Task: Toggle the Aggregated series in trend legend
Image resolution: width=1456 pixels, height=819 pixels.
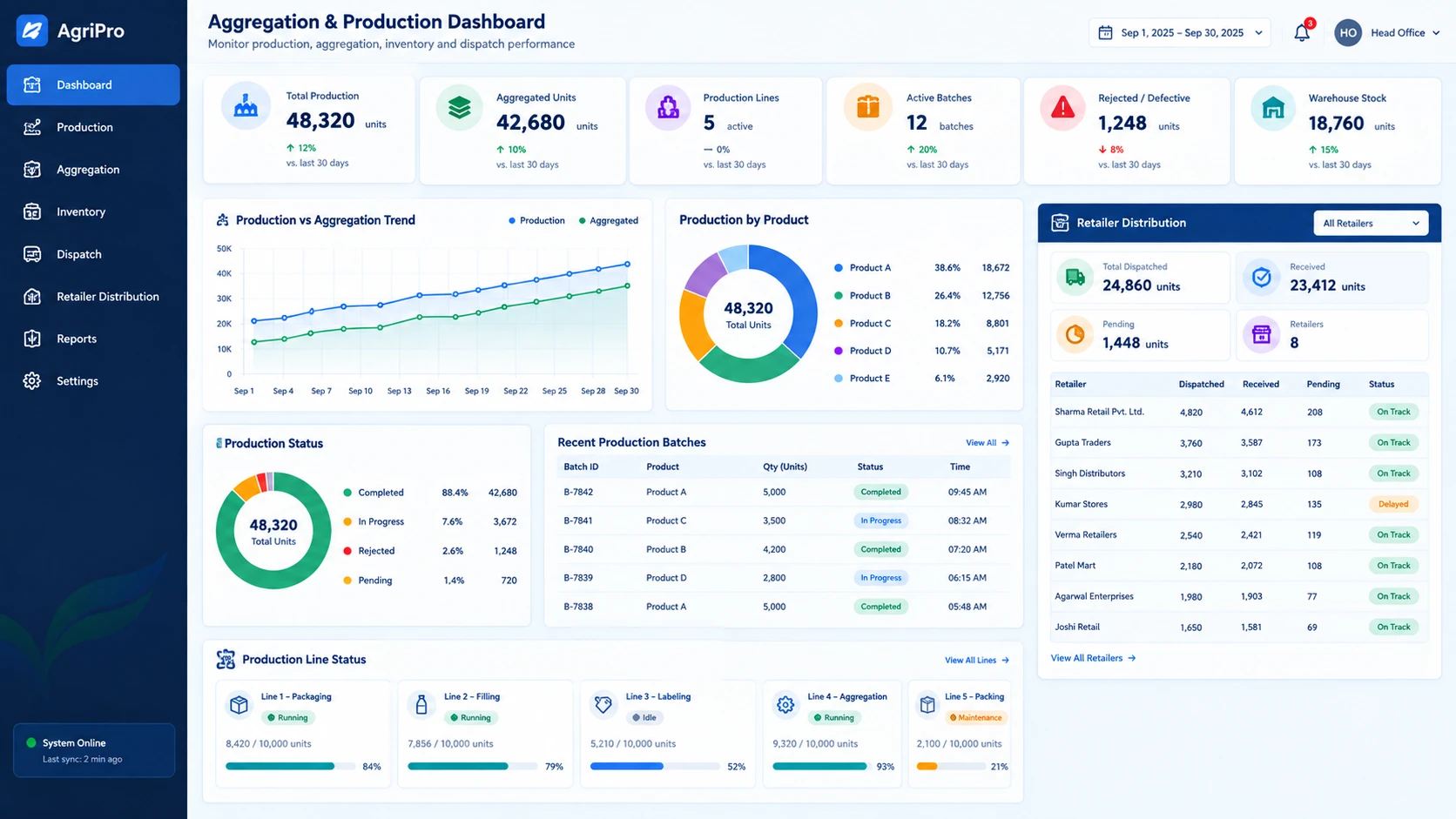Action: point(609,220)
